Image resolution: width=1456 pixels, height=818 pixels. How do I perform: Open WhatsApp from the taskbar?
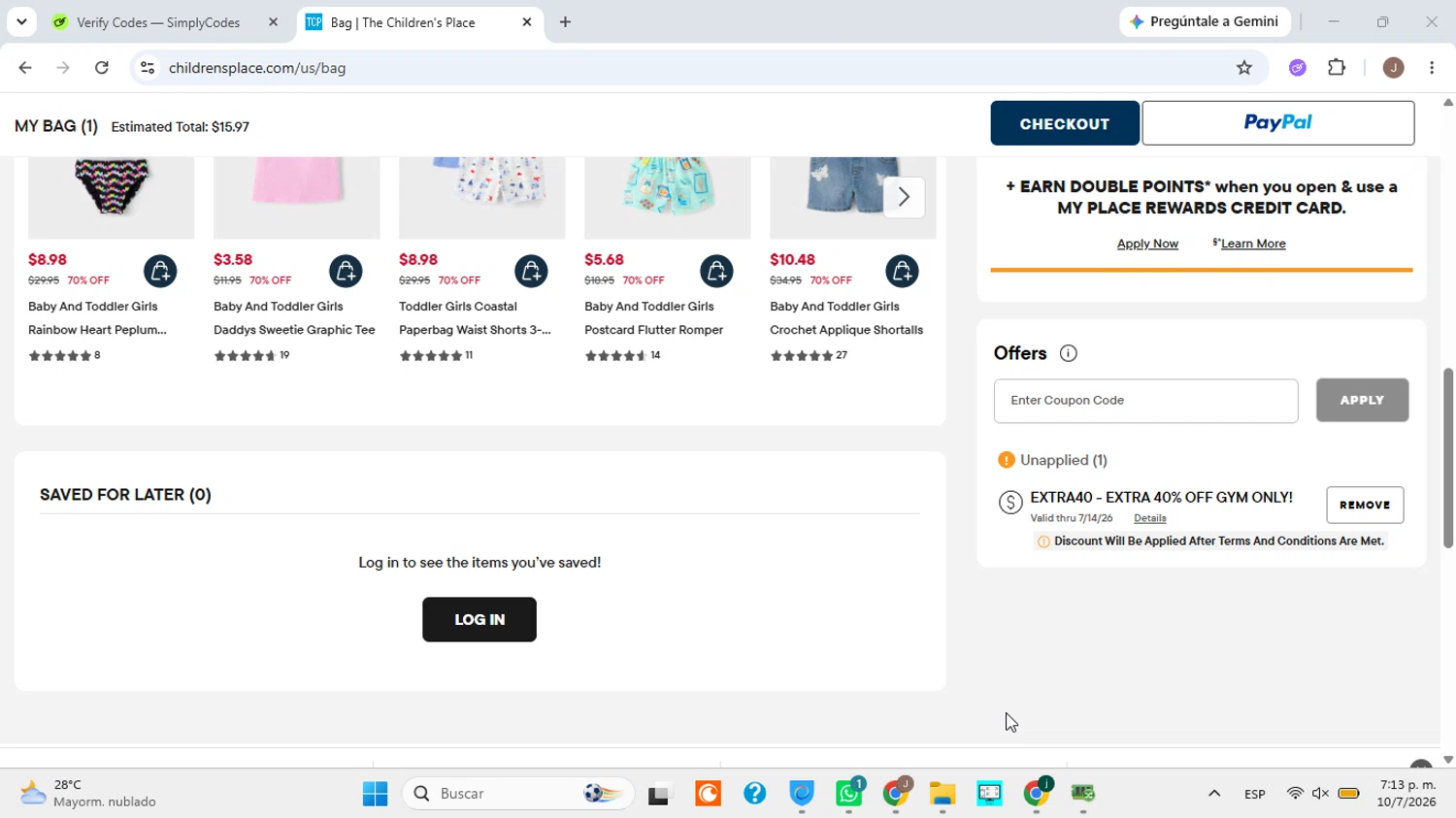coord(849,794)
